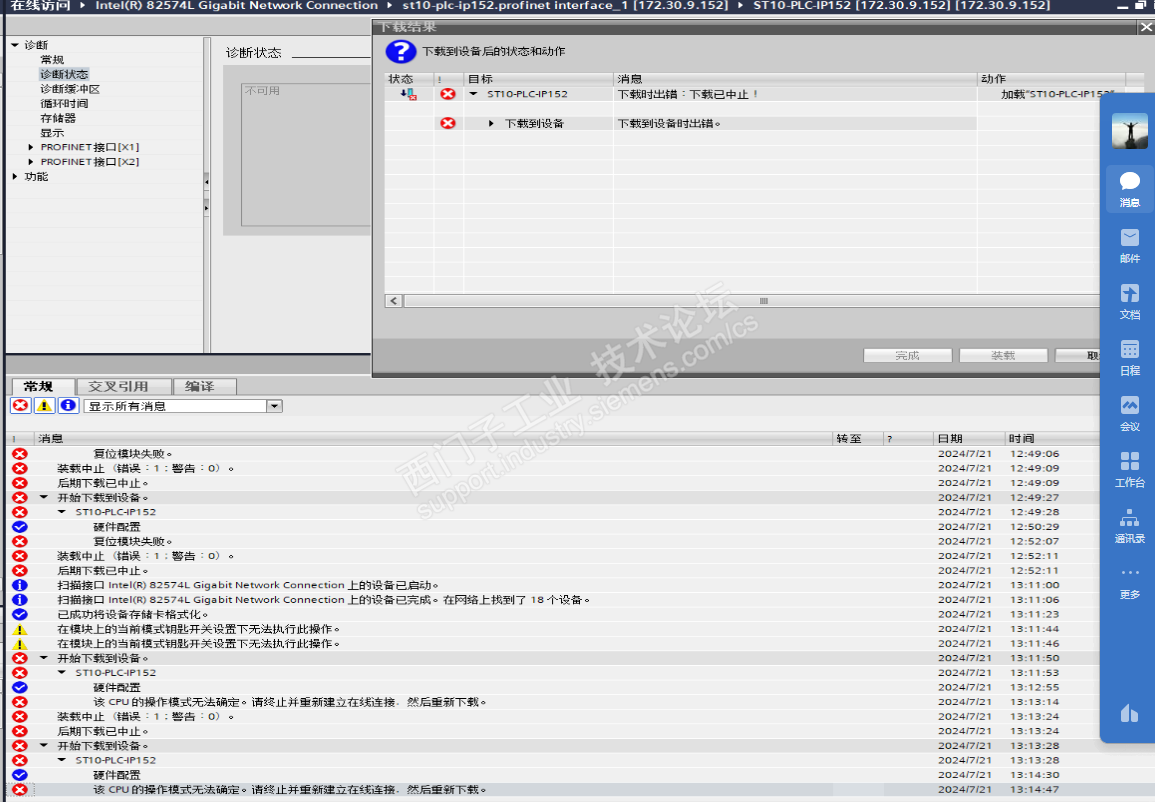1155x802 pixels.
Task: Click the 转至 column header
Action: click(858, 439)
